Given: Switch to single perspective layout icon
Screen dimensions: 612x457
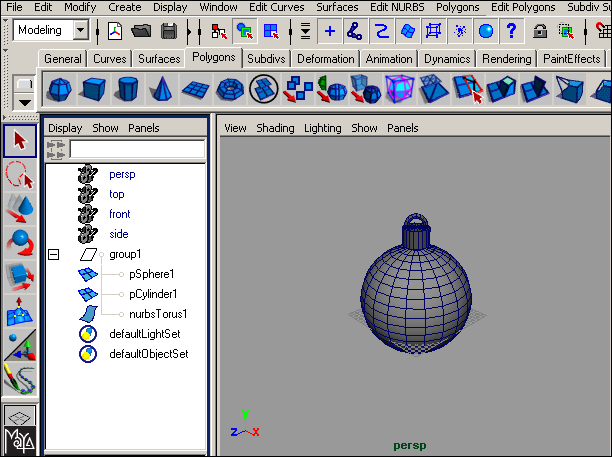Looking at the screenshot, I should (x=20, y=417).
